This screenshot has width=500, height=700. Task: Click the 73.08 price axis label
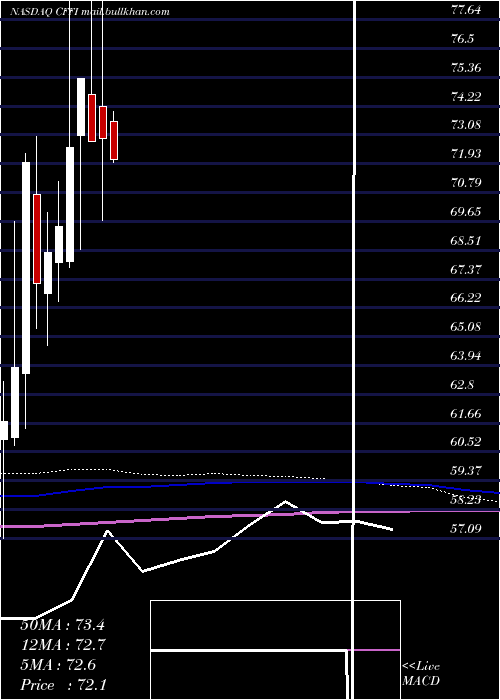466,125
